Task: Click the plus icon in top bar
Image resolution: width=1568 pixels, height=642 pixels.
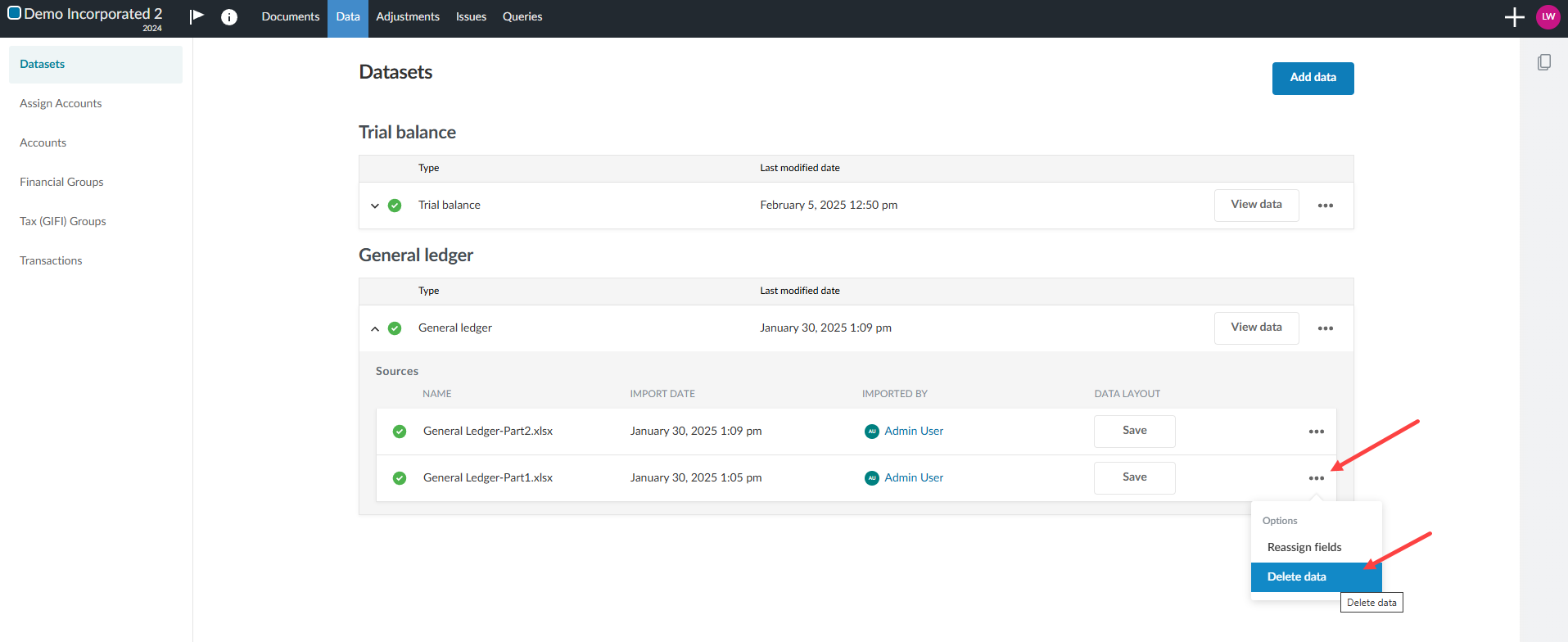Action: [1514, 17]
